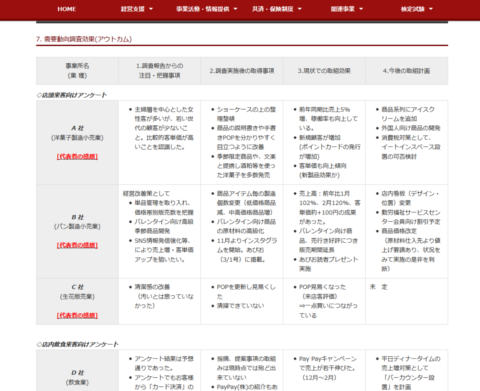Click the 未定 cell for C社
Screen dimensions: 480x391
[378, 287]
